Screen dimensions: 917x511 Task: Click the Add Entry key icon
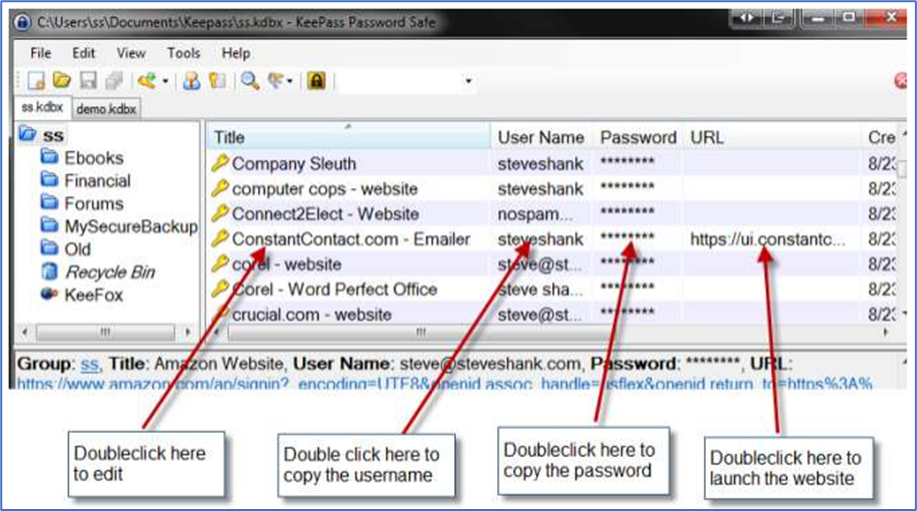point(147,80)
